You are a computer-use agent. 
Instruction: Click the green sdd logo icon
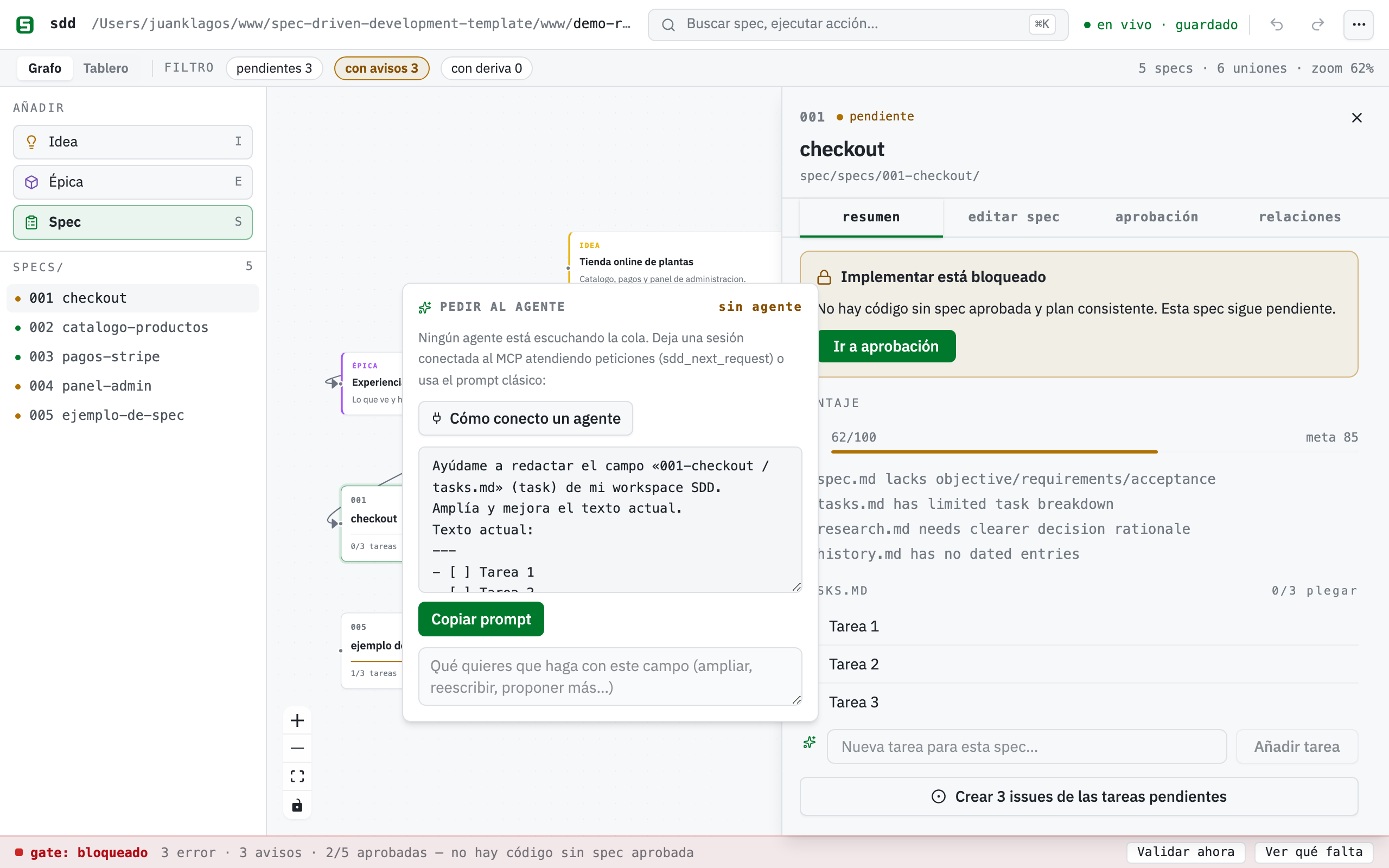coord(24,24)
